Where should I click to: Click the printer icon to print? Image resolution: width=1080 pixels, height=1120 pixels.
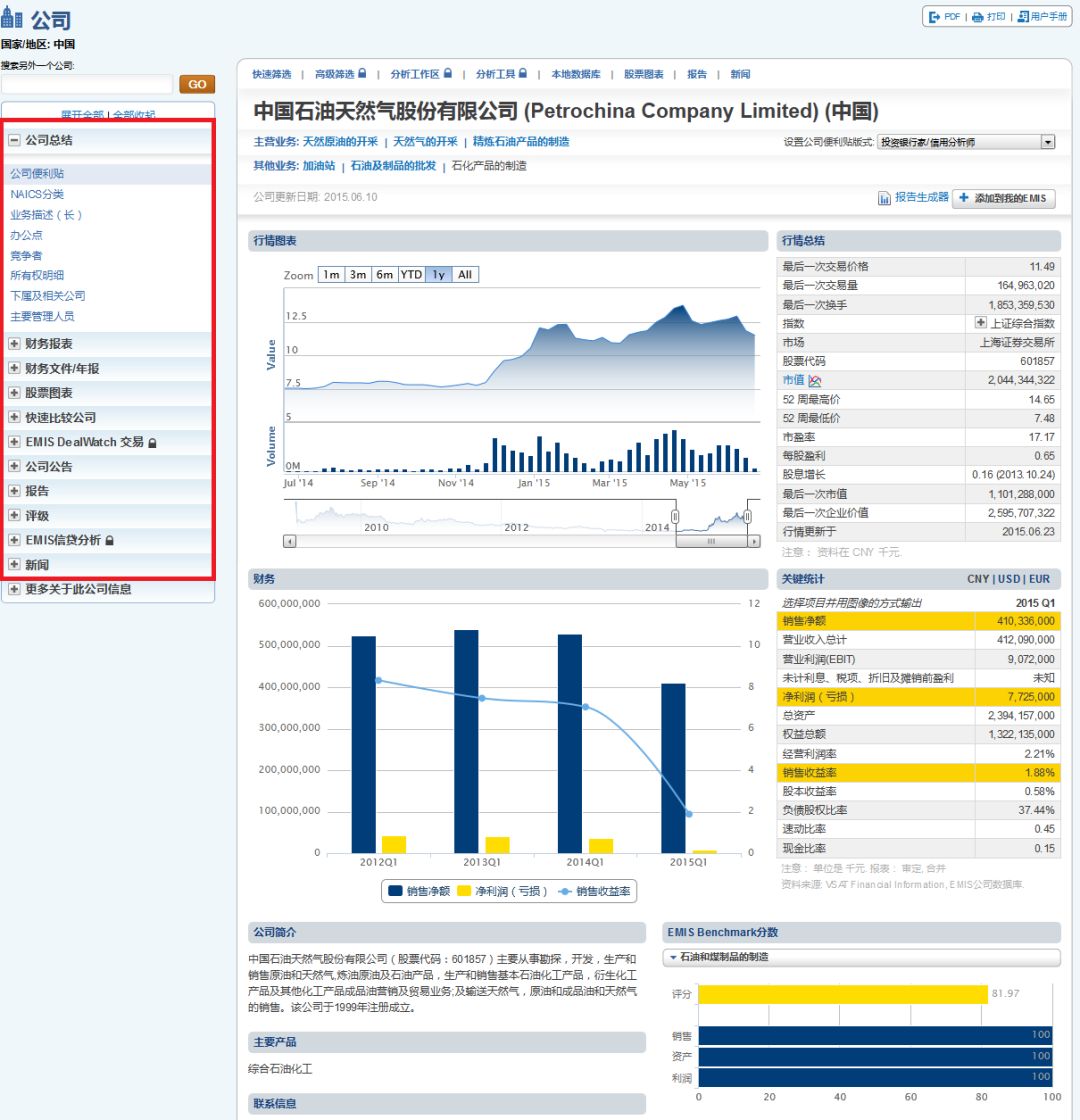click(978, 17)
